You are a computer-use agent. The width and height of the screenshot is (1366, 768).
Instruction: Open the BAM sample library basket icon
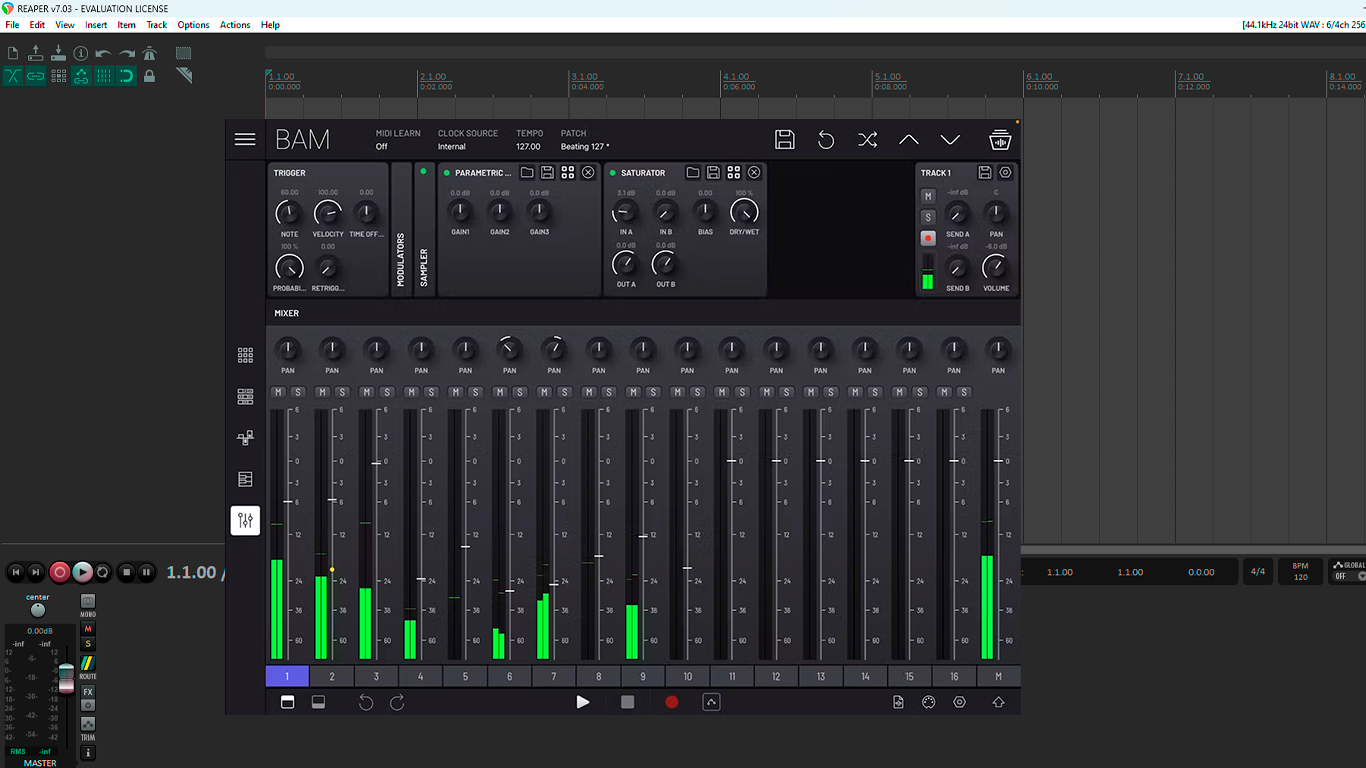(x=1000, y=140)
